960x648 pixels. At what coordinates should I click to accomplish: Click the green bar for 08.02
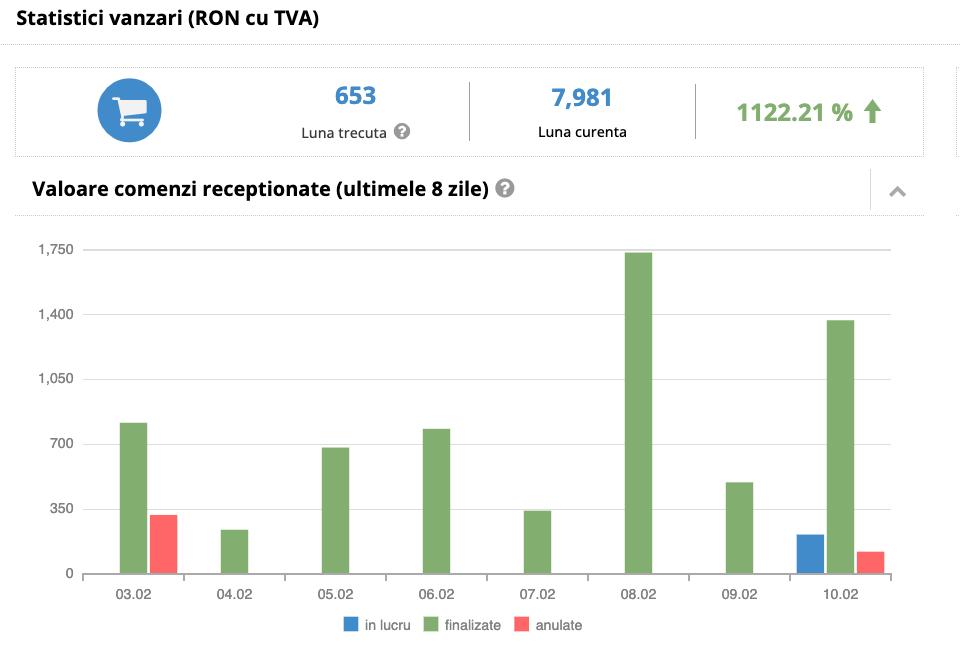[638, 412]
